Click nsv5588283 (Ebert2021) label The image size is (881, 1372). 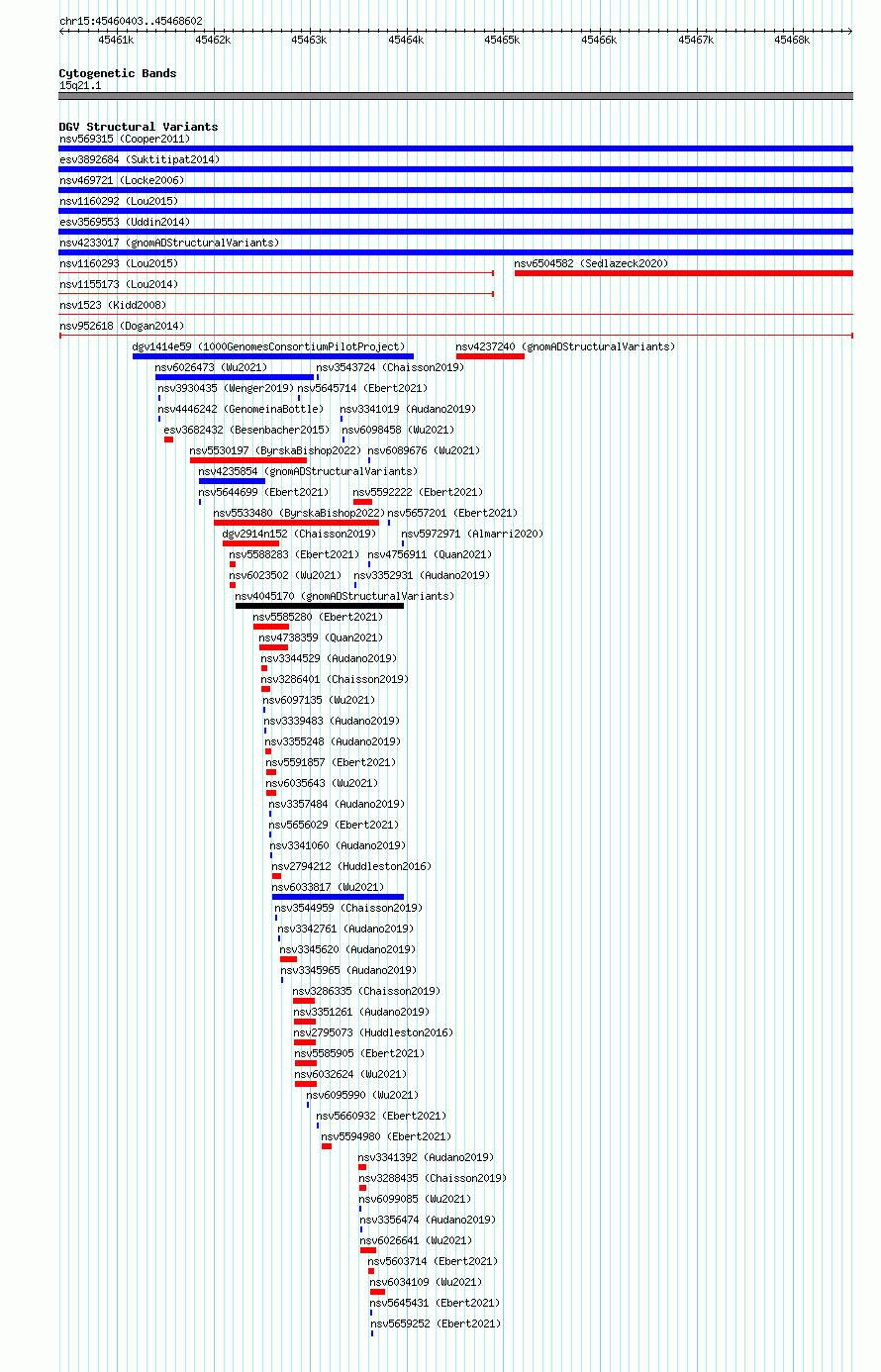point(295,555)
